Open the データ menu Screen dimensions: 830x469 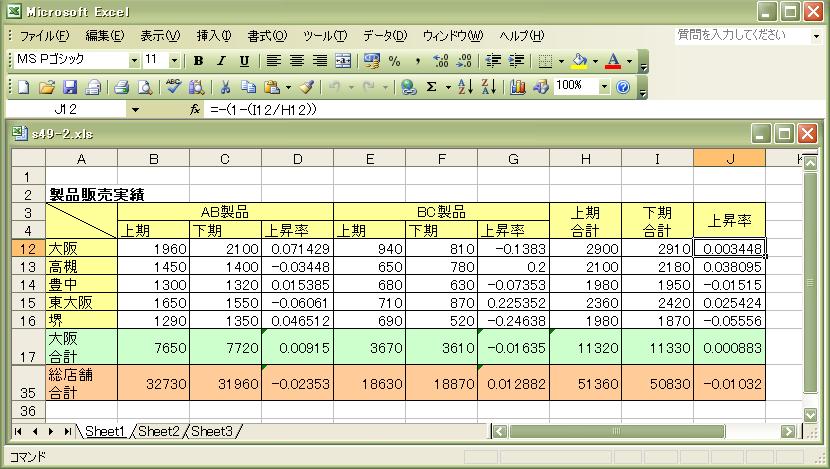tap(385, 36)
